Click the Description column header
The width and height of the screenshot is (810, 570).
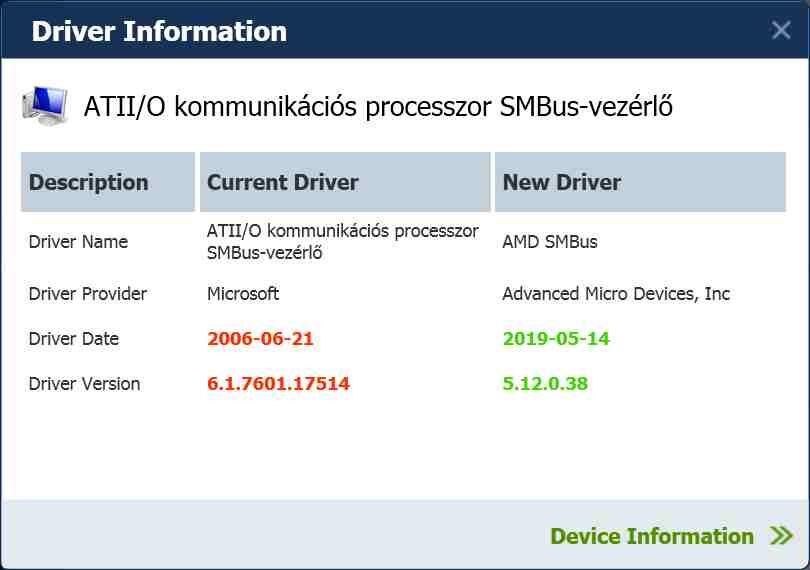pyautogui.click(x=89, y=182)
